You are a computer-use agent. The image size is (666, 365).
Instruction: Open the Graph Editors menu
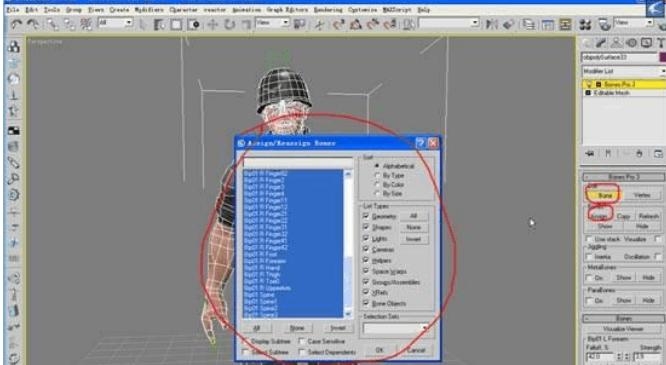click(x=287, y=9)
